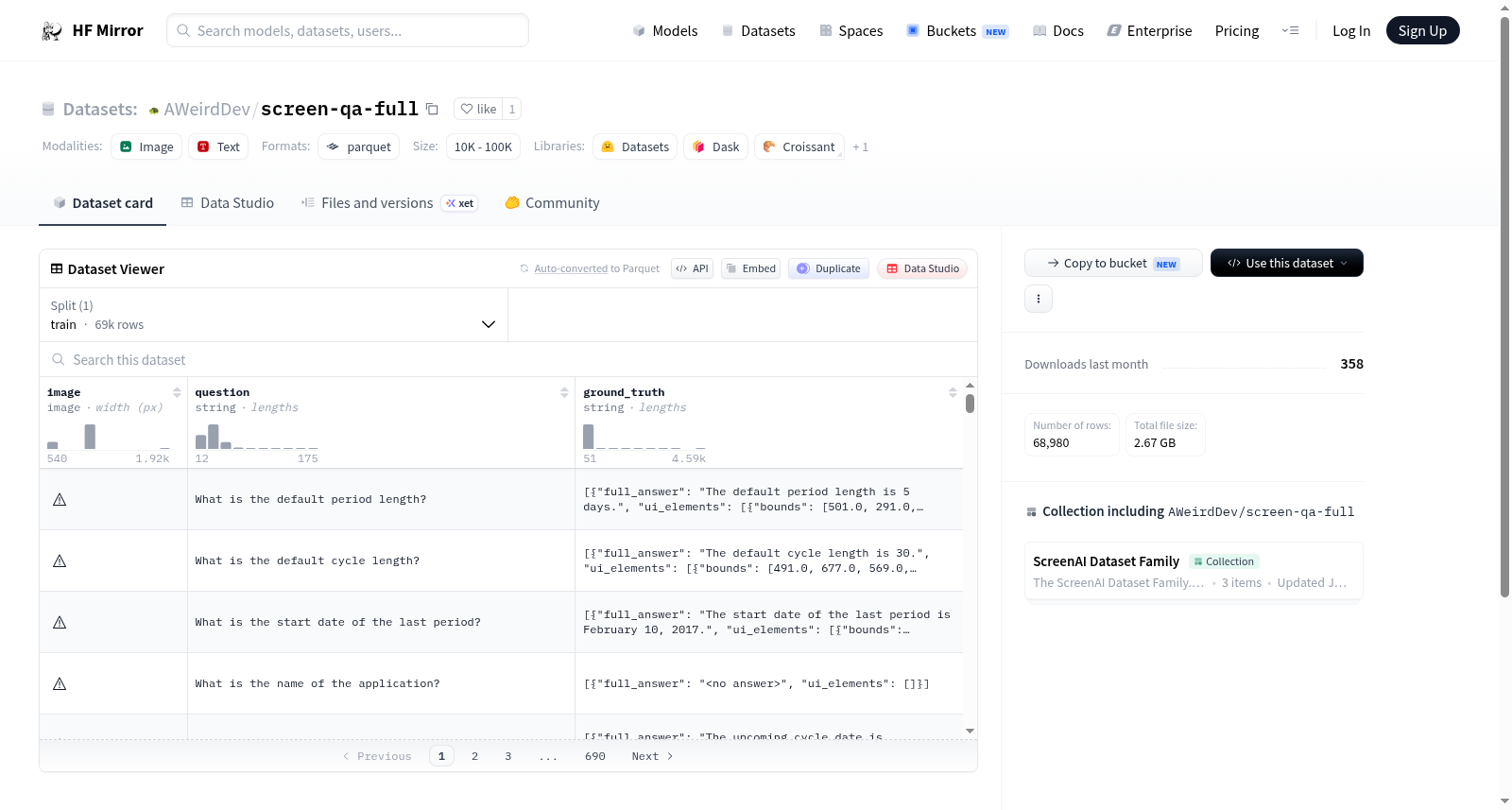
Task: Open the Files and versions tab
Action: coord(389,202)
